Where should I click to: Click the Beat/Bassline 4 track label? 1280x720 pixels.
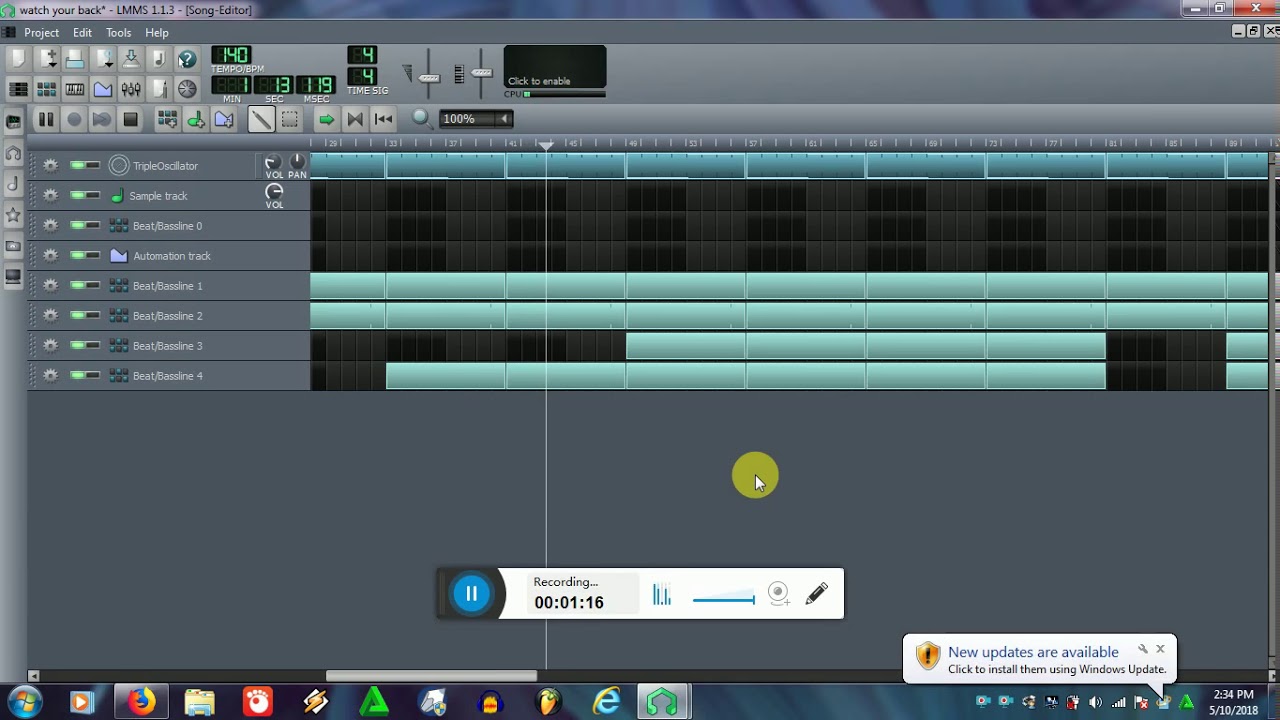pyautogui.click(x=167, y=376)
